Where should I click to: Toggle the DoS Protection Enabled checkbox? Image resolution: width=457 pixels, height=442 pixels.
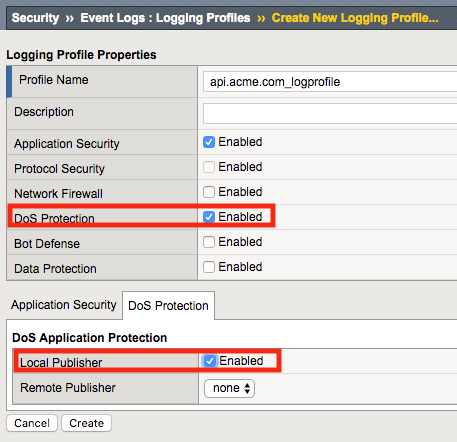209,217
